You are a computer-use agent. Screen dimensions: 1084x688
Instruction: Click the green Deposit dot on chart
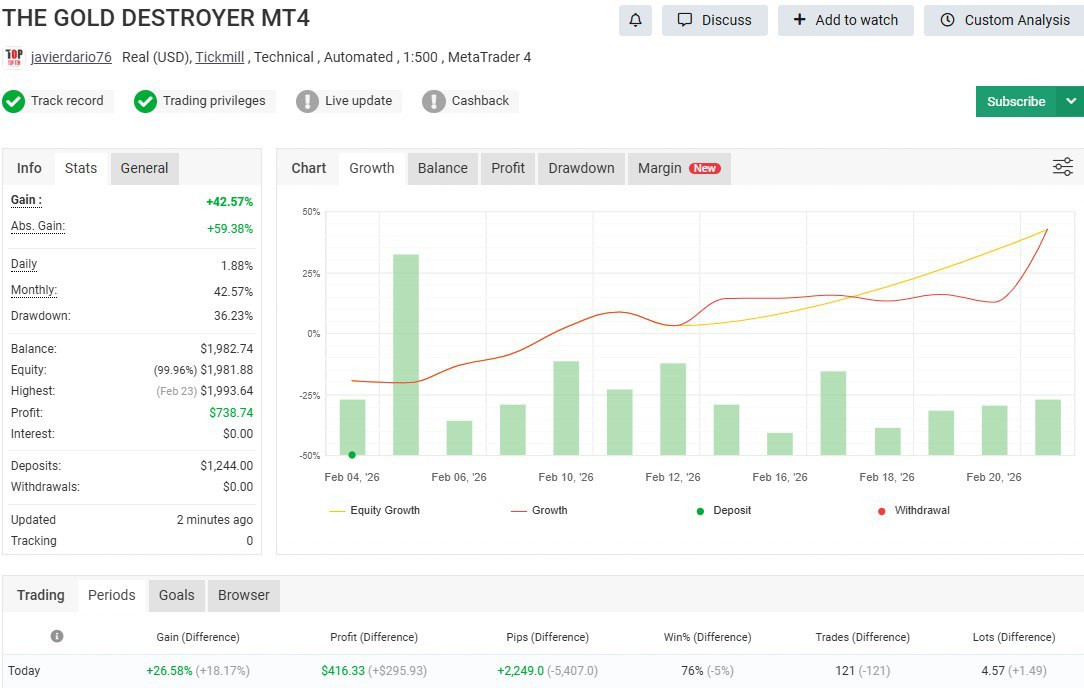pyautogui.click(x=352, y=454)
